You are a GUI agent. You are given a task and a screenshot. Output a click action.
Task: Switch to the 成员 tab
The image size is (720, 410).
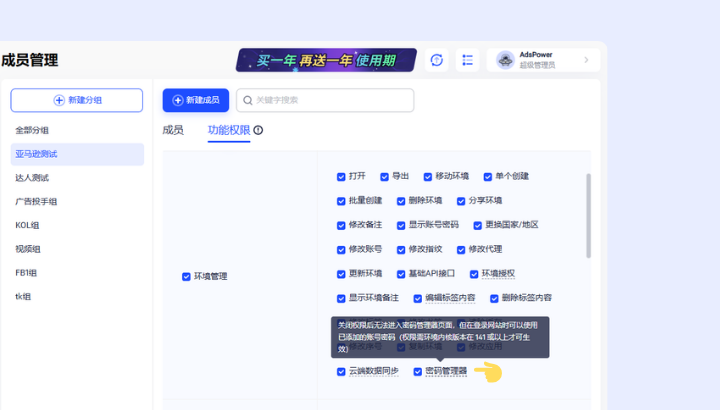point(173,130)
